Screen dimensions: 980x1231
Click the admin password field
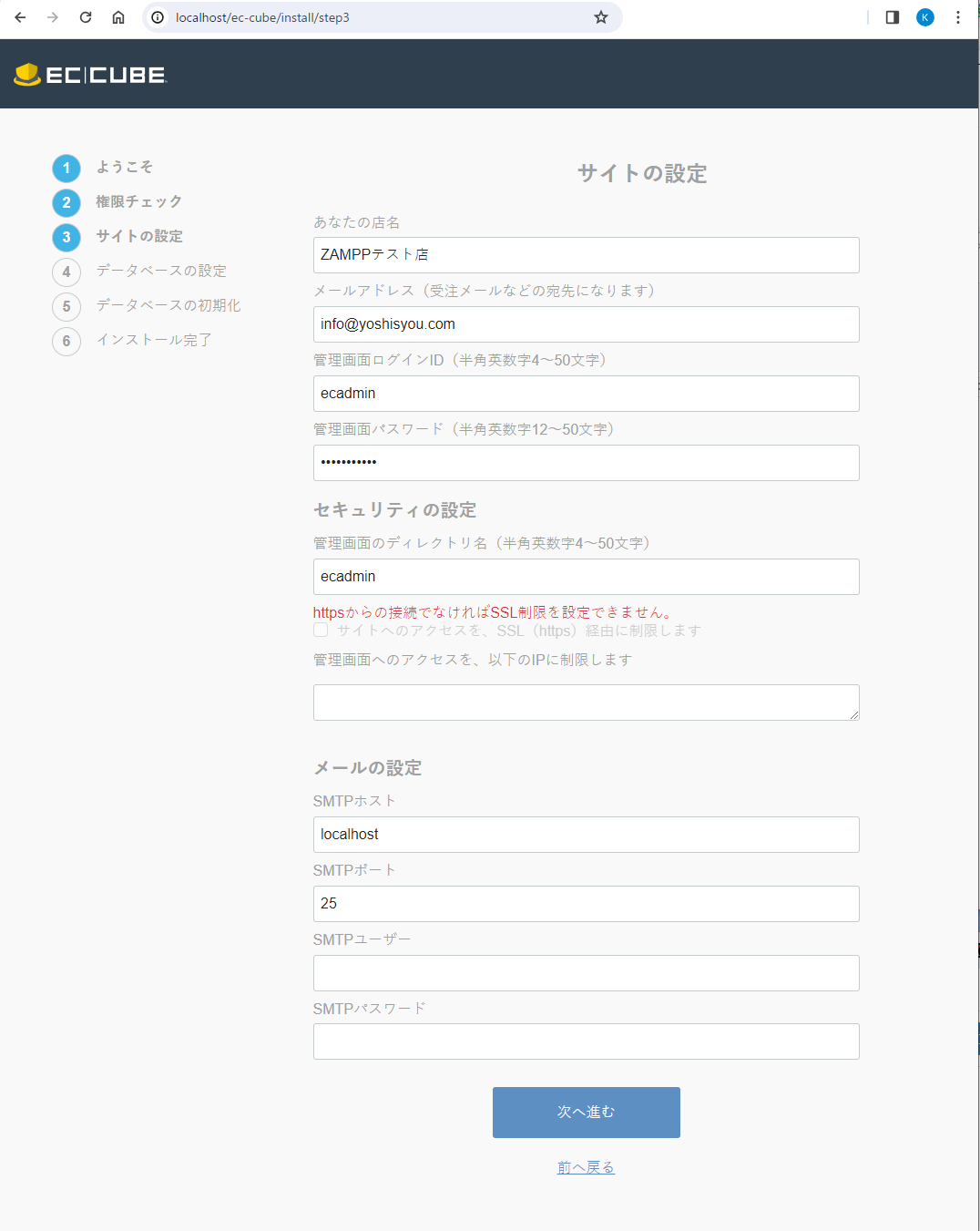point(586,463)
